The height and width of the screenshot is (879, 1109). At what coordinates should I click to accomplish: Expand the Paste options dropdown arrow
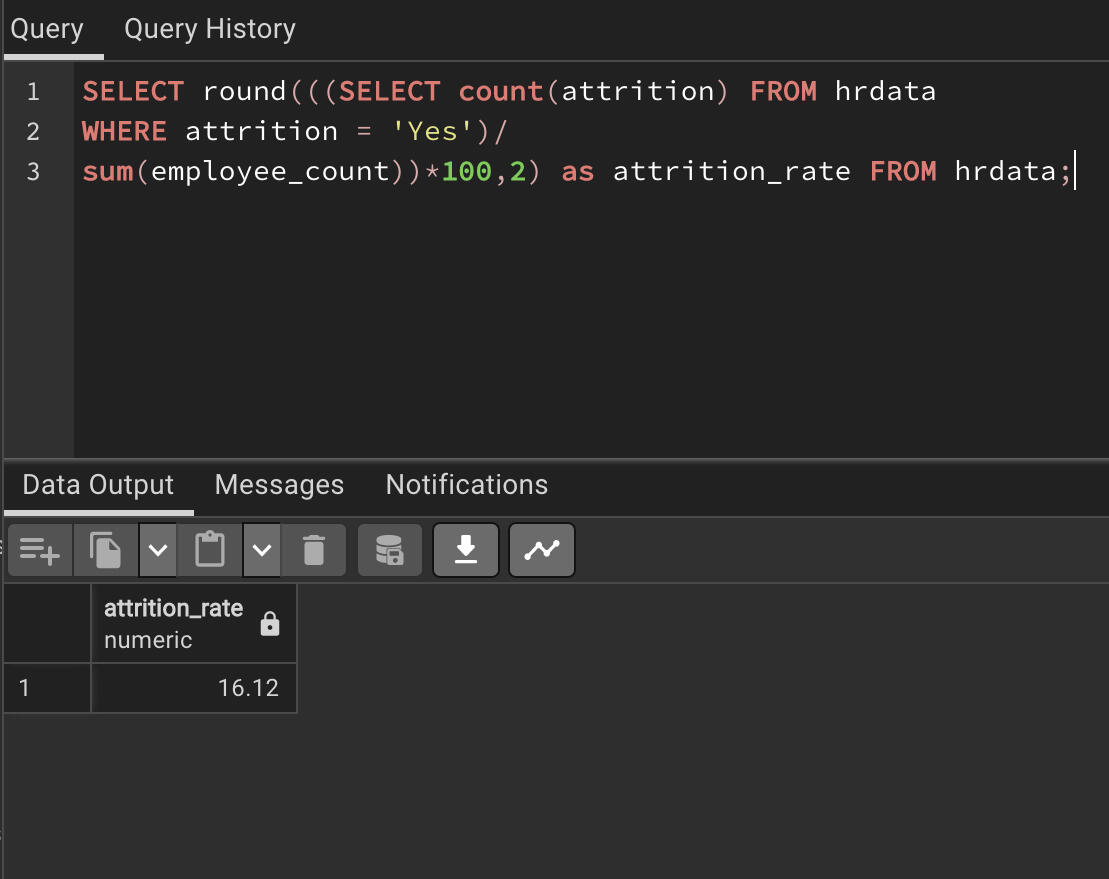coord(262,550)
